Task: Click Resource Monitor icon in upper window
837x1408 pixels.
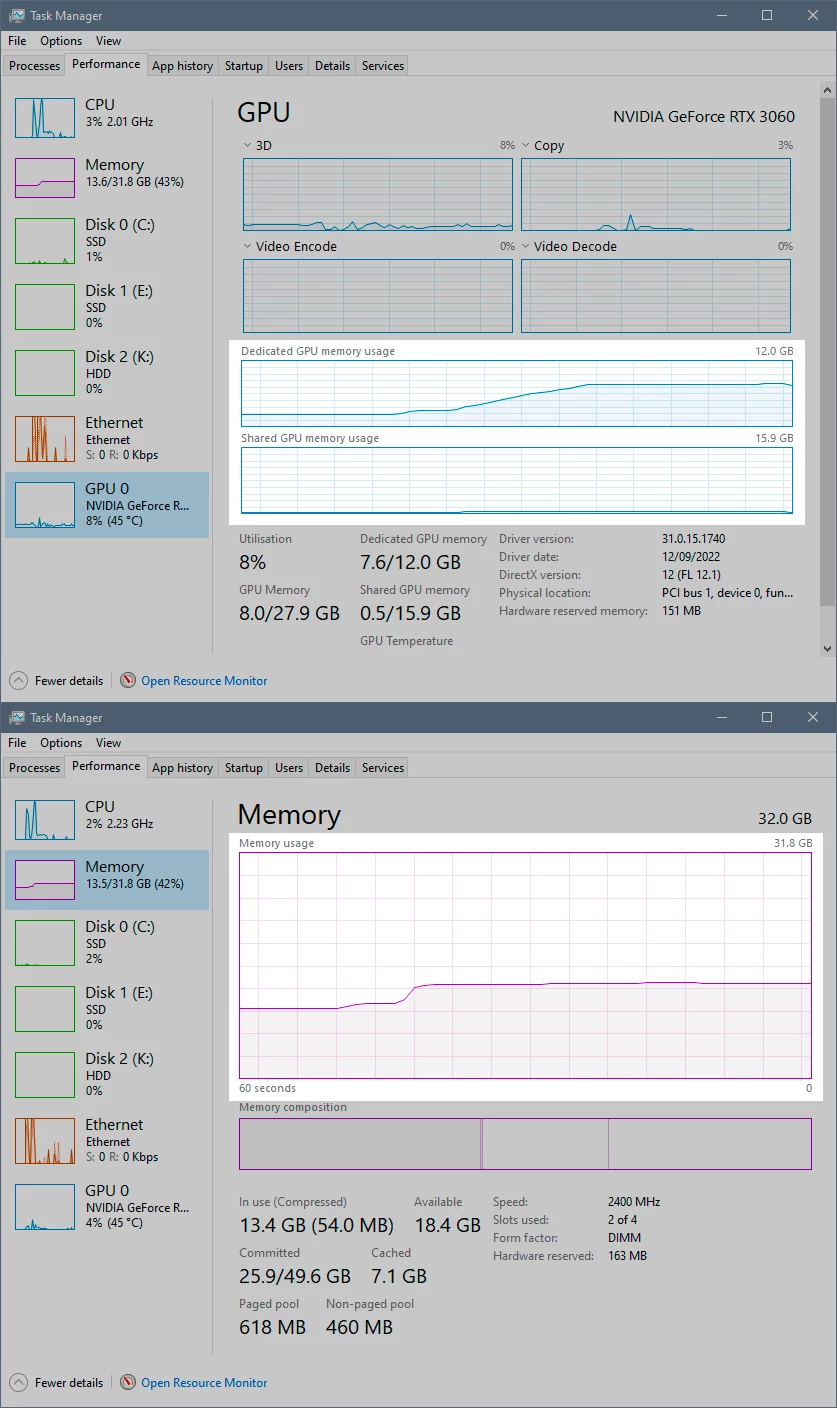Action: pyautogui.click(x=128, y=681)
